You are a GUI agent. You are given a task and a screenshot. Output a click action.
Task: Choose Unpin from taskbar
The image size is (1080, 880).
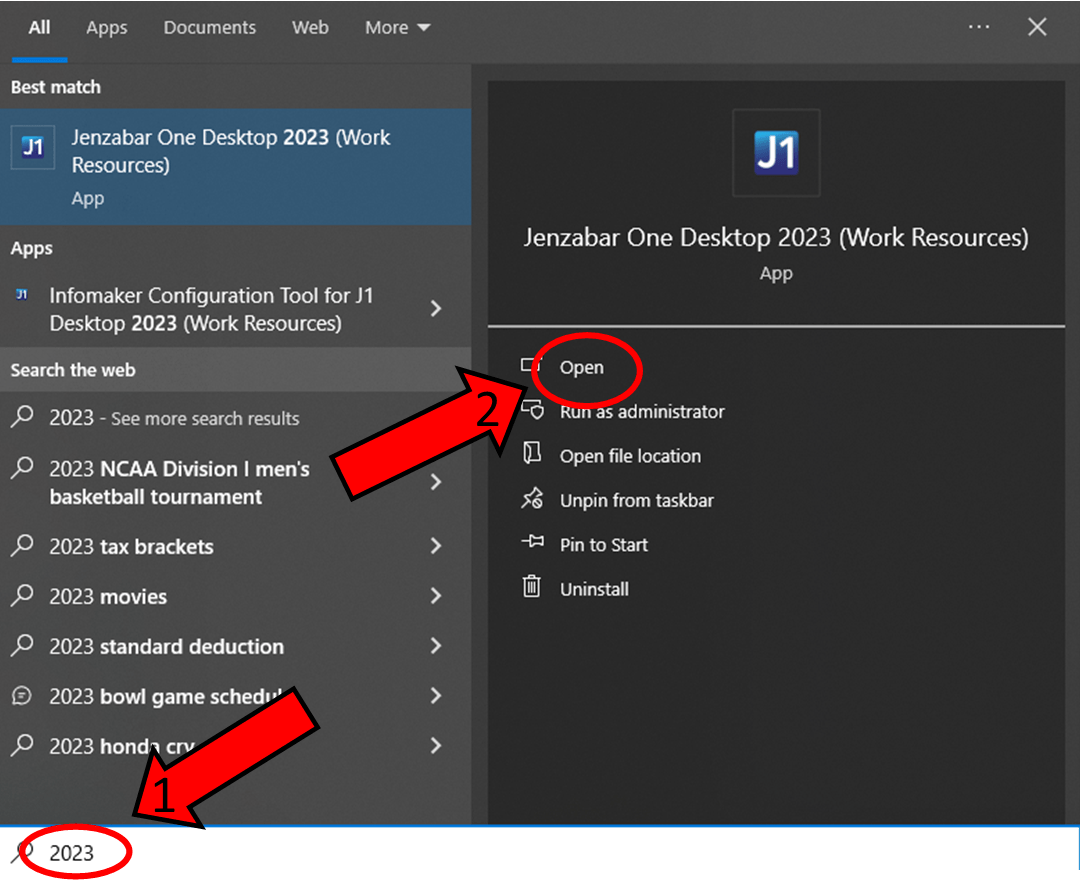click(x=636, y=501)
